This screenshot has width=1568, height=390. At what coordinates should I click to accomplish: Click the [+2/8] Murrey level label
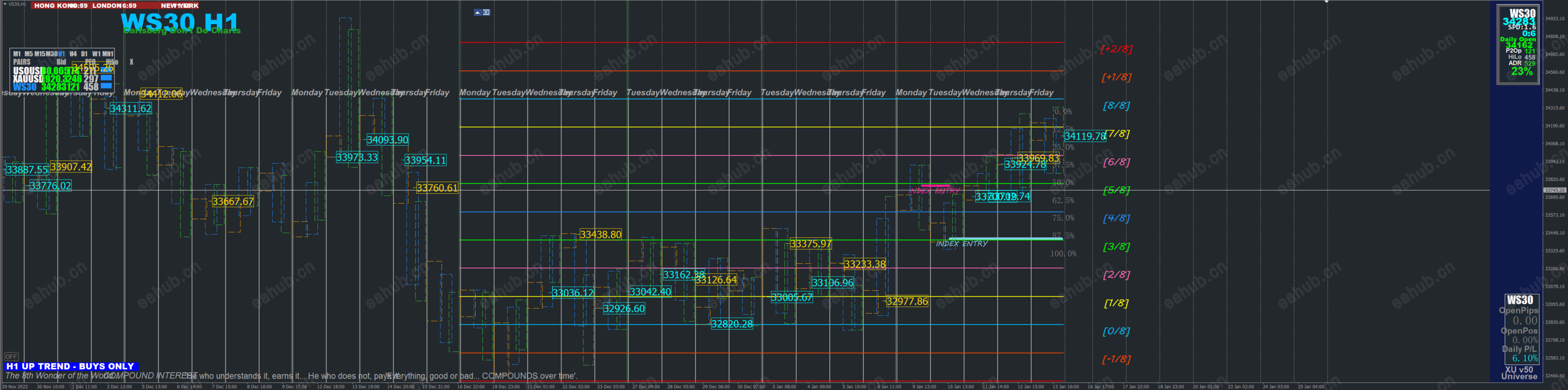[x=1116, y=49]
